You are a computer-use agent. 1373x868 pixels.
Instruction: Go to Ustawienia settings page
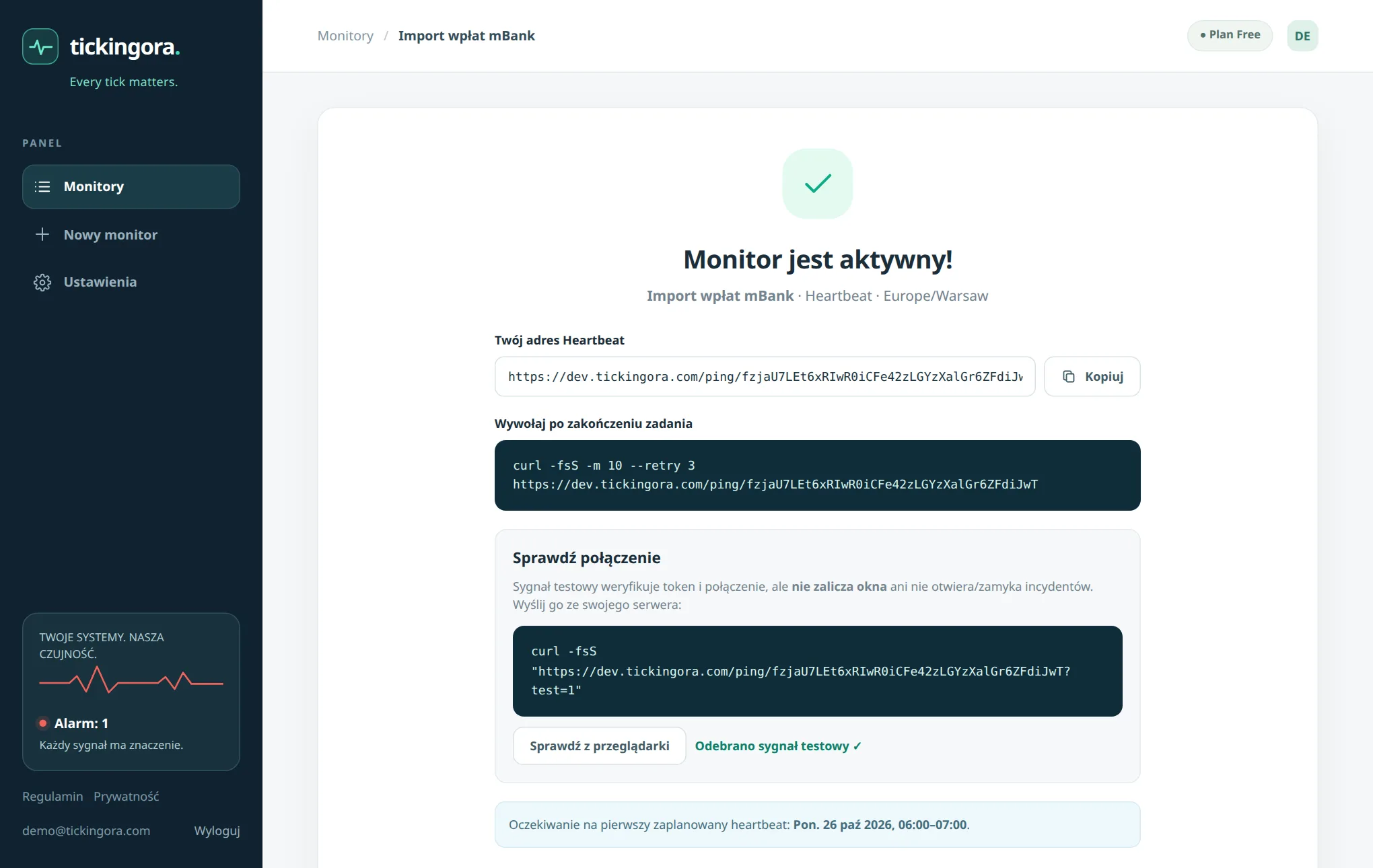click(131, 282)
